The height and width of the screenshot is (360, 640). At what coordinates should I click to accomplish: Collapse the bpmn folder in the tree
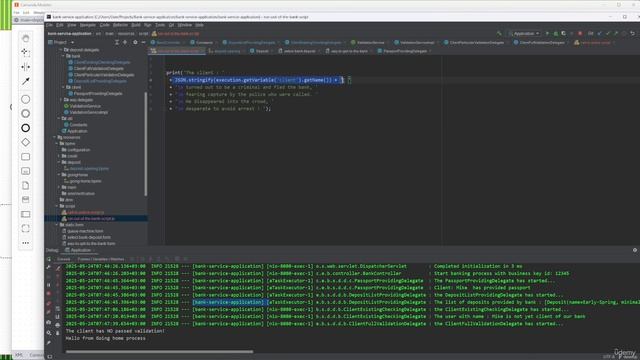point(57,143)
